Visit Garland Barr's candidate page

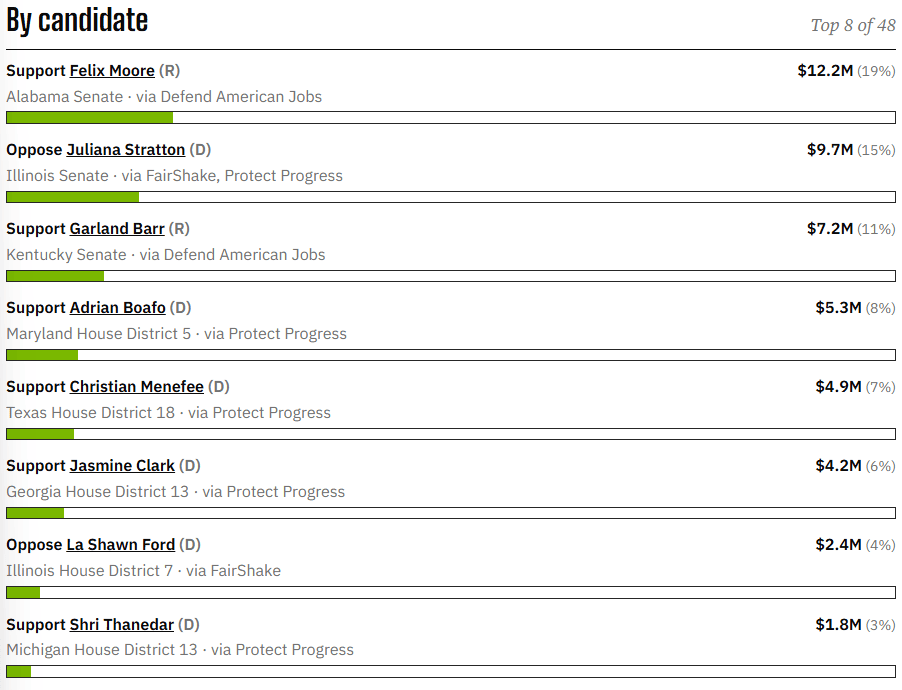(x=117, y=228)
